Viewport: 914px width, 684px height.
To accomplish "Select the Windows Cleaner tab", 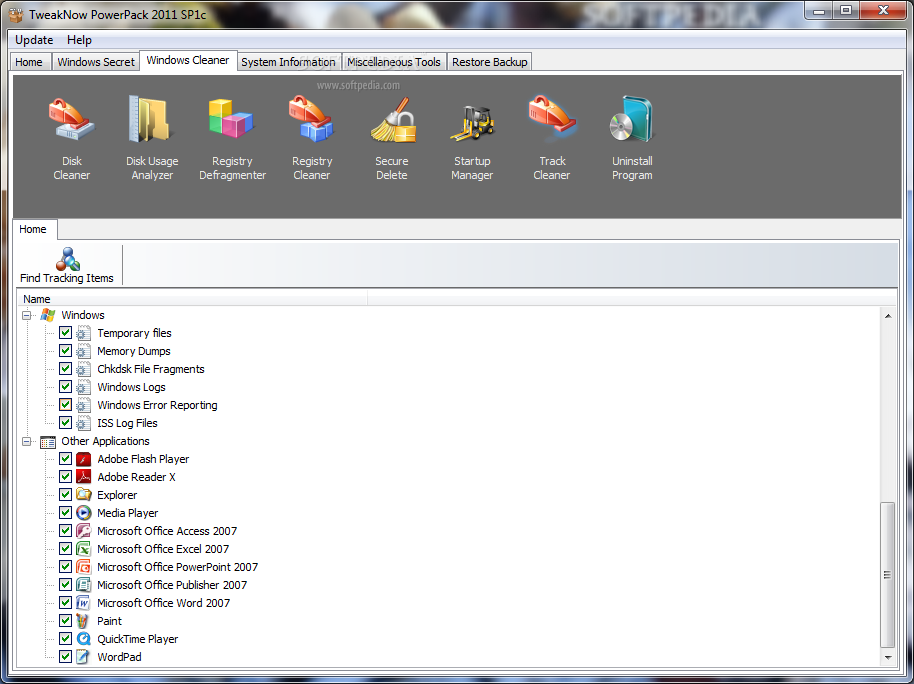I will click(x=188, y=60).
